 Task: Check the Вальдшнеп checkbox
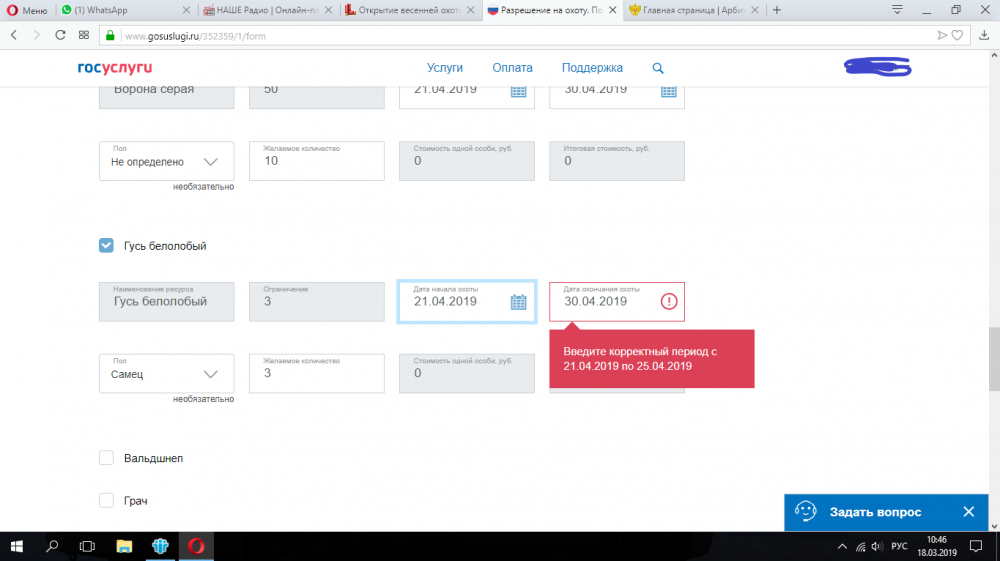click(x=106, y=458)
